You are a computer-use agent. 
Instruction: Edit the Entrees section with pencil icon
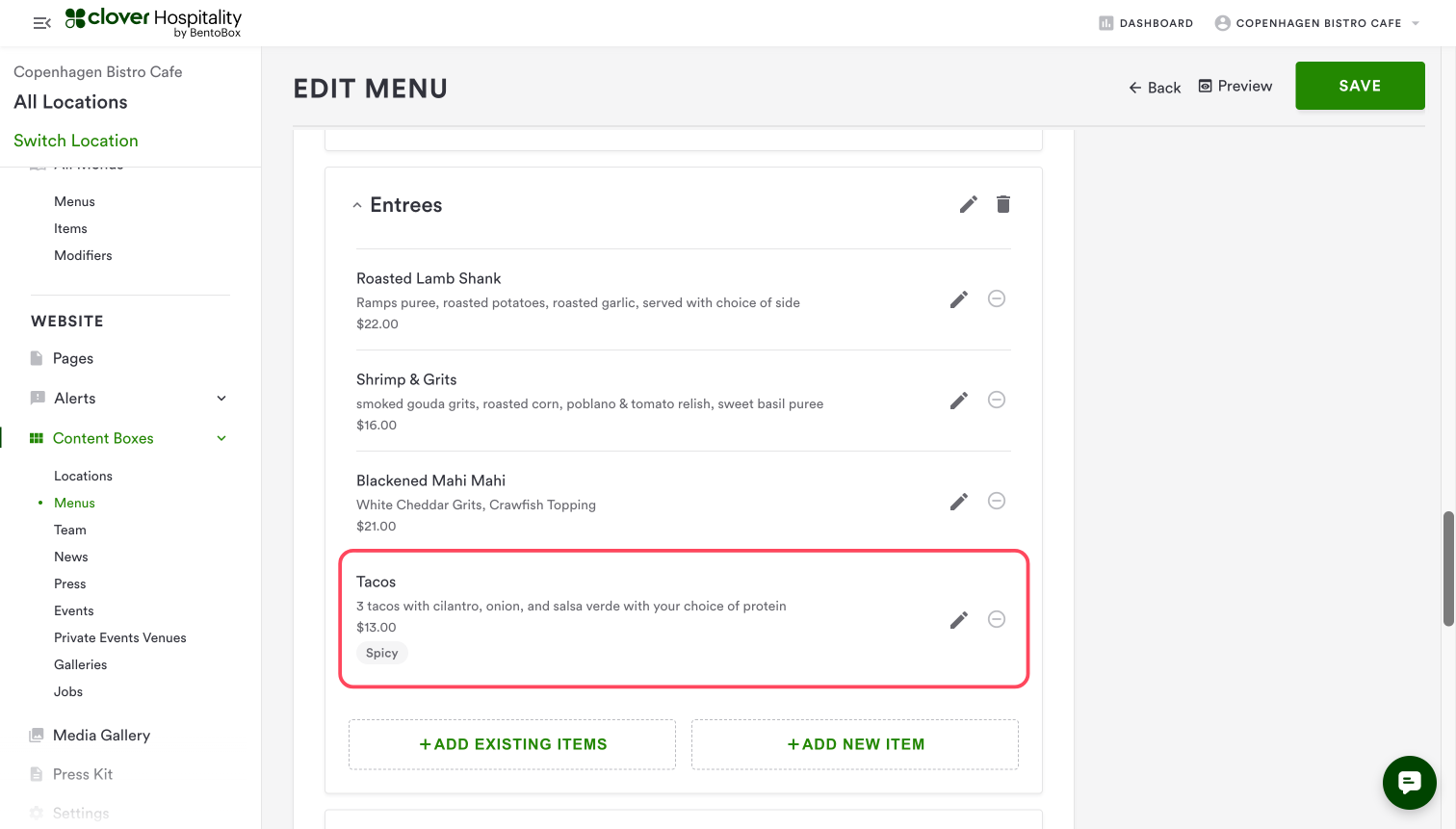pos(968,204)
